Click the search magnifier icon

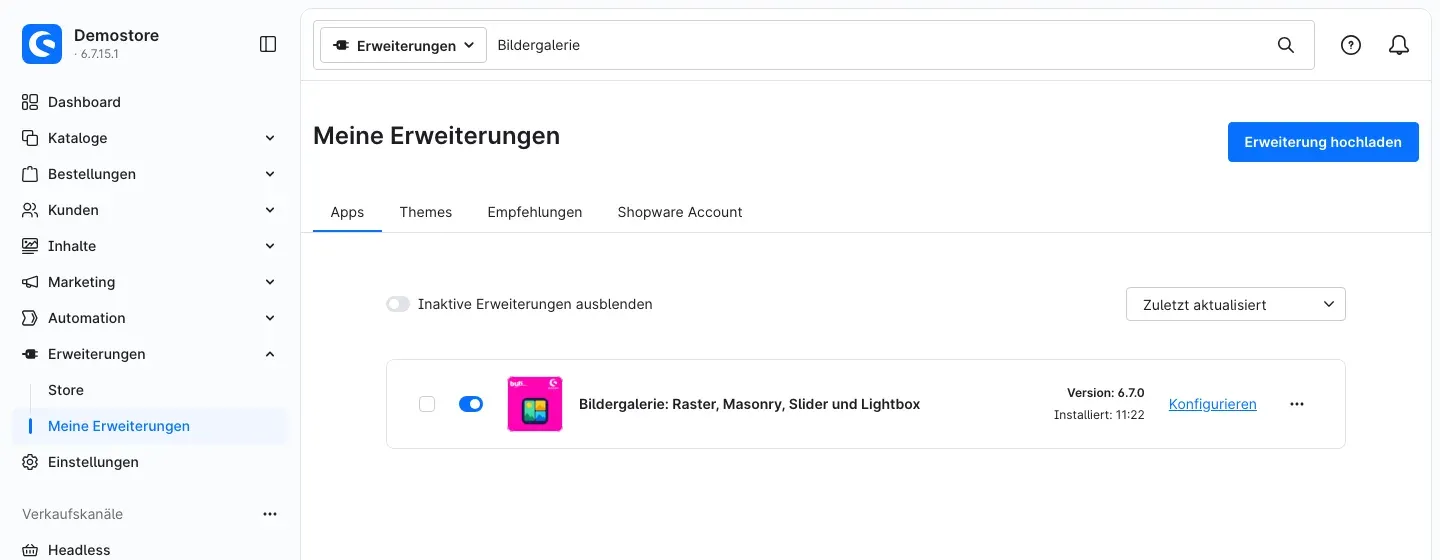point(1286,45)
